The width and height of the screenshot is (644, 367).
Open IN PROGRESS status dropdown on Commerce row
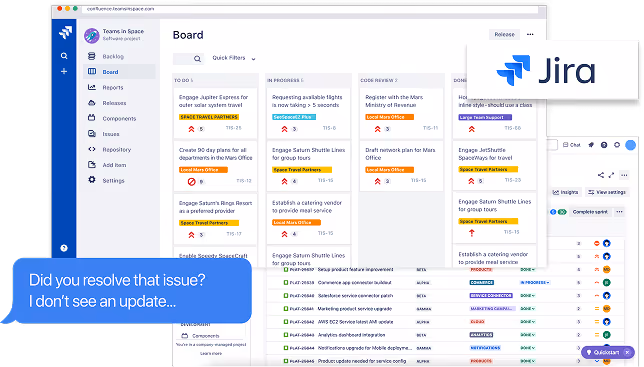coord(535,283)
